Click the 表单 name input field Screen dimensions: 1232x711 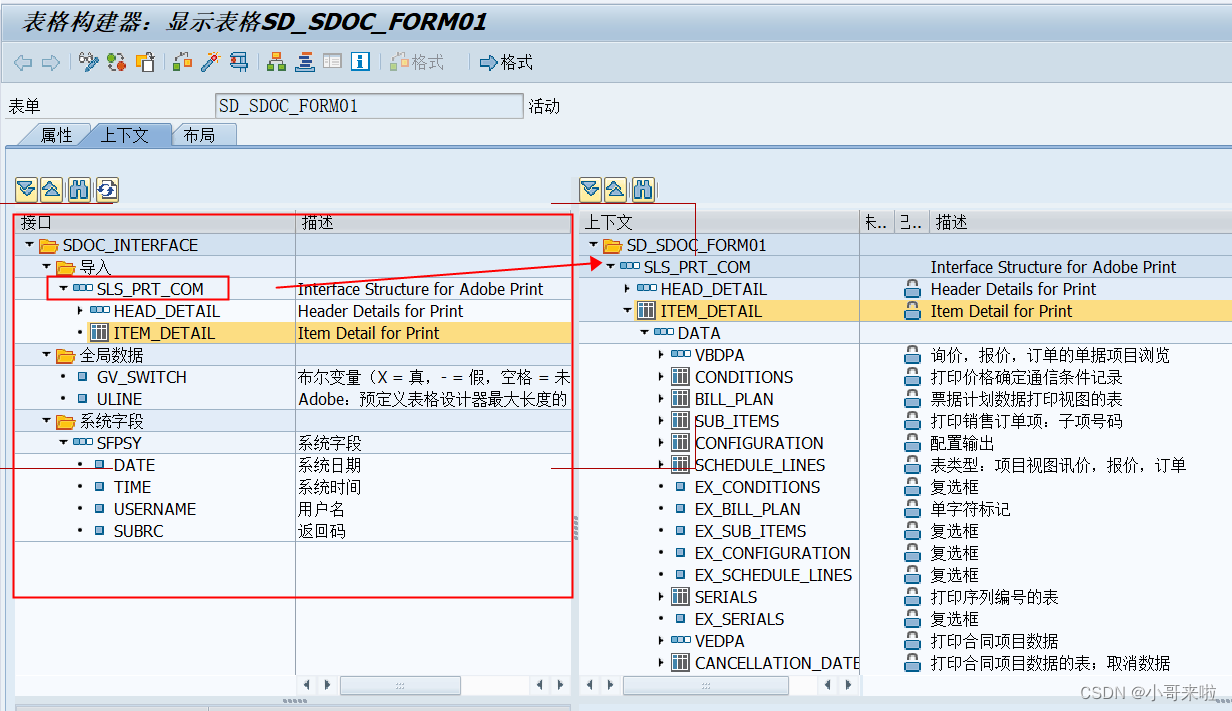click(x=369, y=106)
